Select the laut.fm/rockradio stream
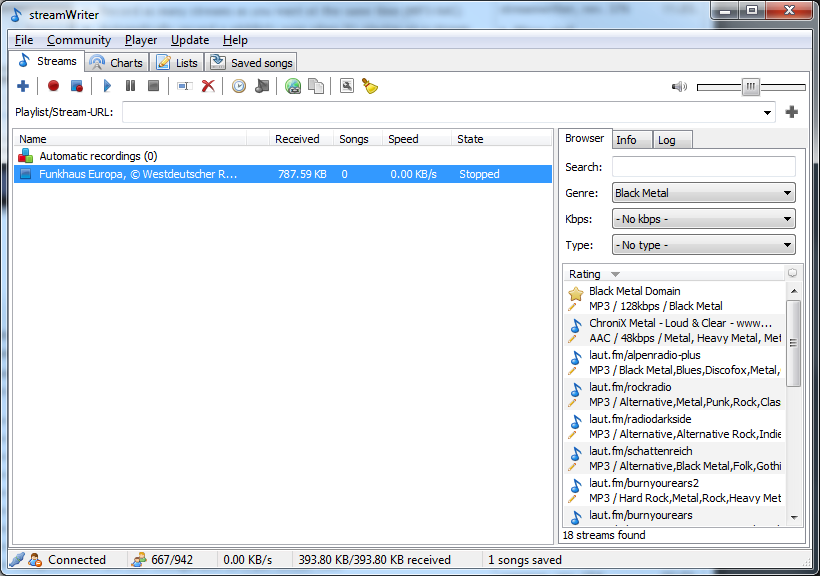Image resolution: width=820 pixels, height=576 pixels. (675, 394)
